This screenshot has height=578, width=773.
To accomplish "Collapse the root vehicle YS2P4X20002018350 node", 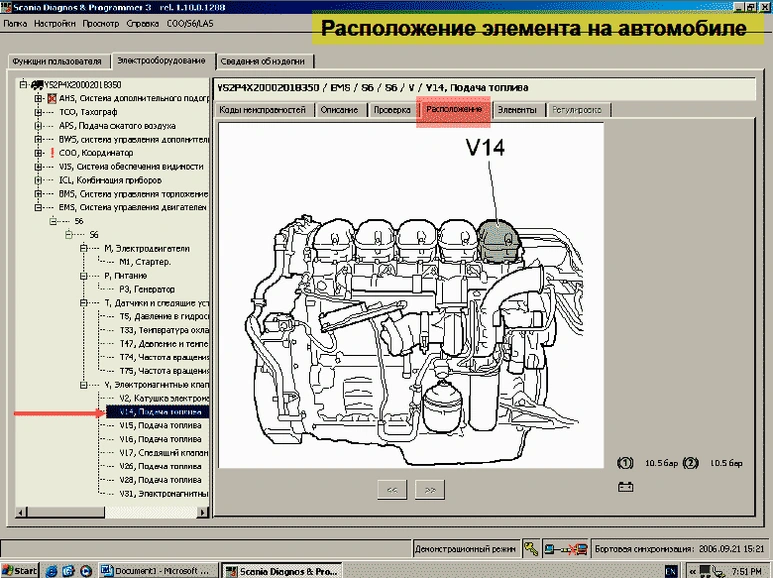I will coord(24,85).
